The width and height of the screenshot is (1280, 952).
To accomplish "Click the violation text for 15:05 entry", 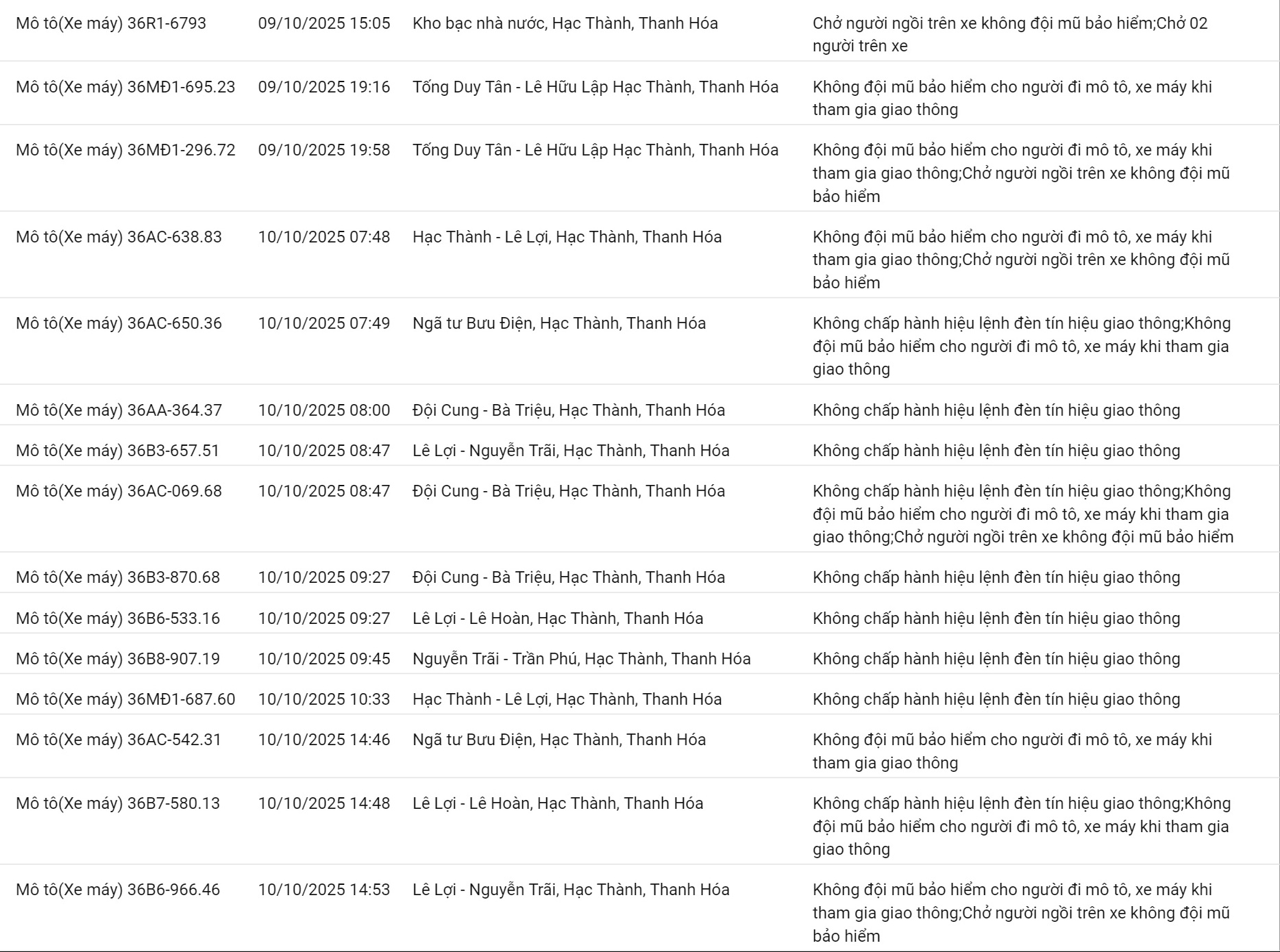I will 1010,34.
